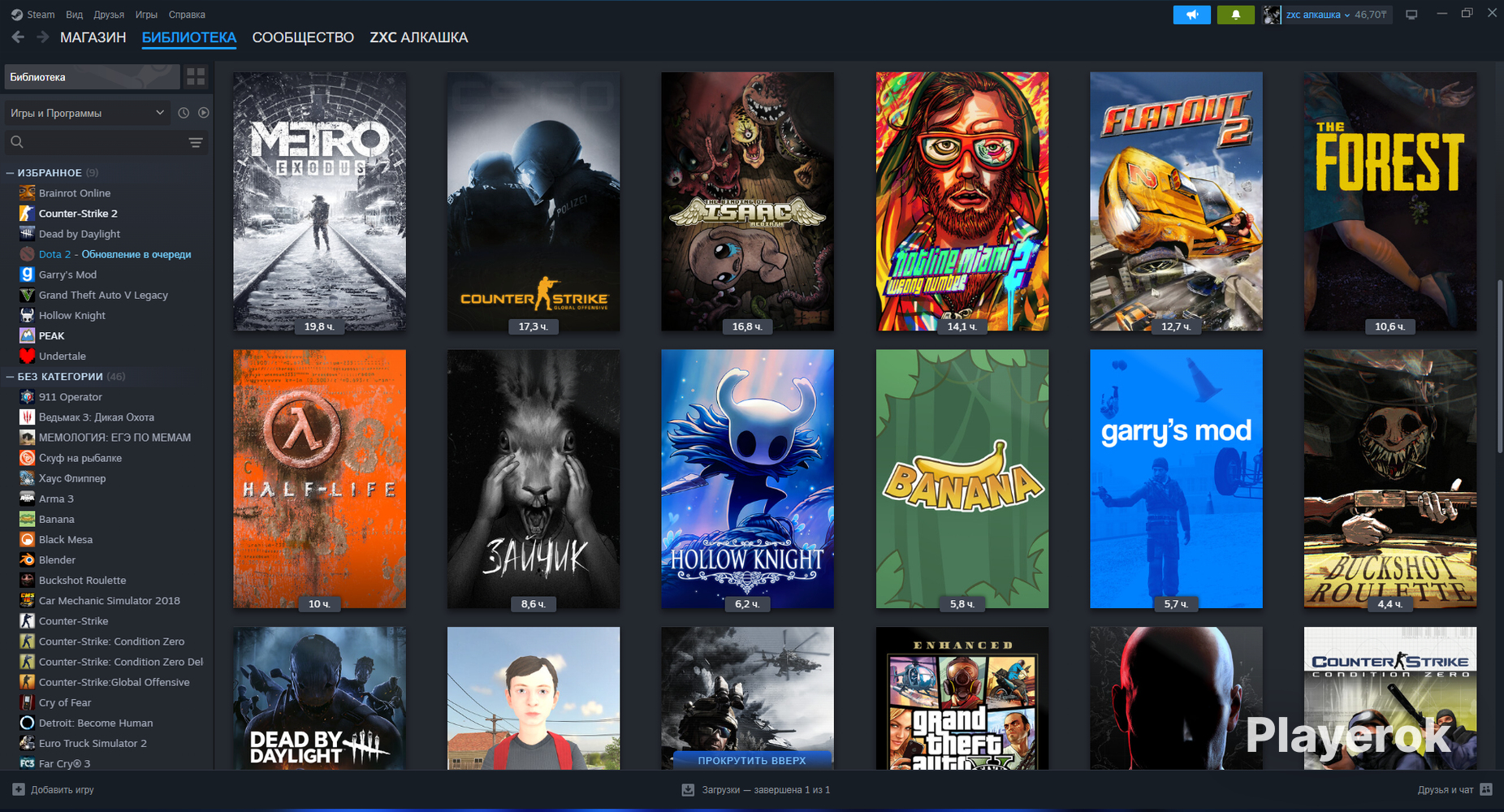This screenshot has height=812, width=1504.
Task: Open the ZXC АЛКАШКА profile tab
Action: (x=419, y=37)
